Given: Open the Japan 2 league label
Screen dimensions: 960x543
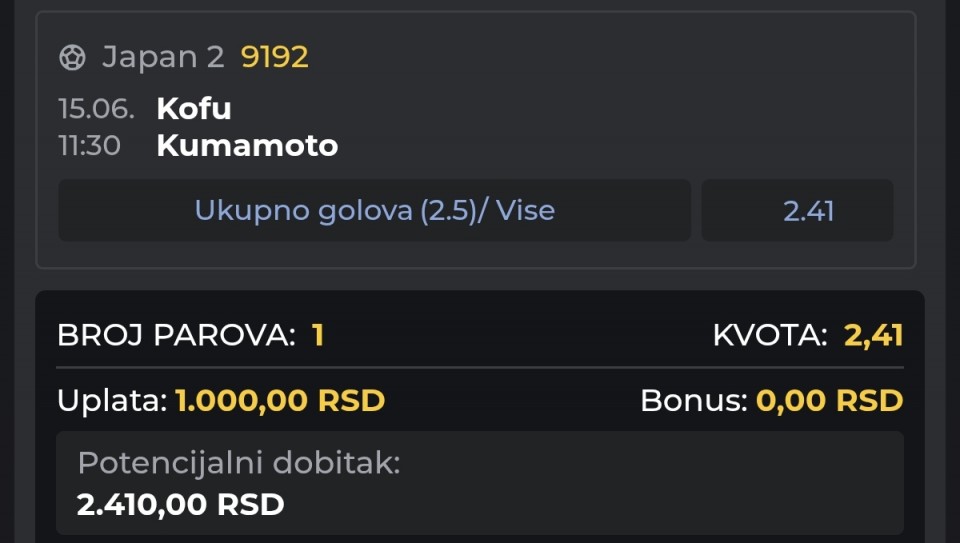Looking at the screenshot, I should pyautogui.click(x=163, y=57).
